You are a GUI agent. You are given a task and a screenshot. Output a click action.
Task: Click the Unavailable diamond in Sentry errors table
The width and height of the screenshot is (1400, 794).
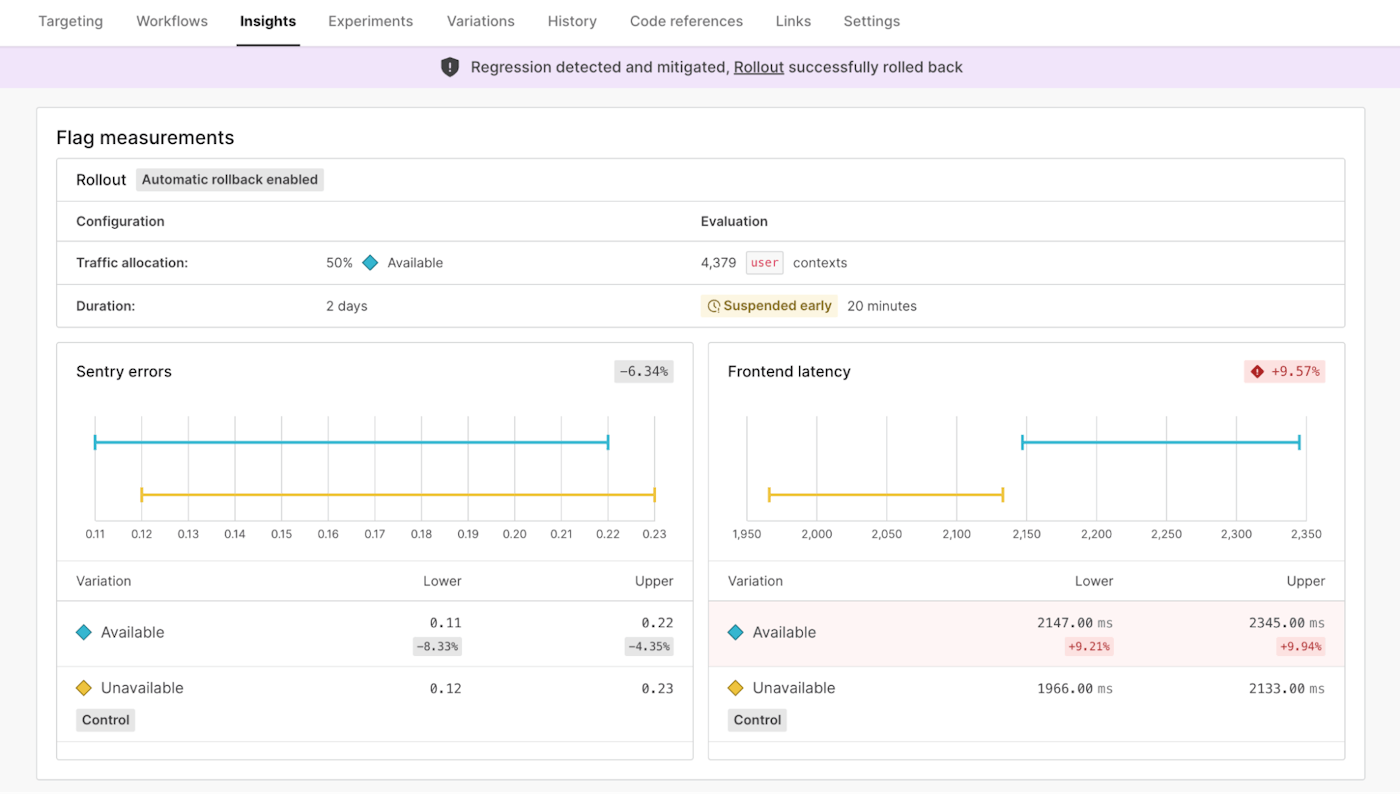point(84,688)
